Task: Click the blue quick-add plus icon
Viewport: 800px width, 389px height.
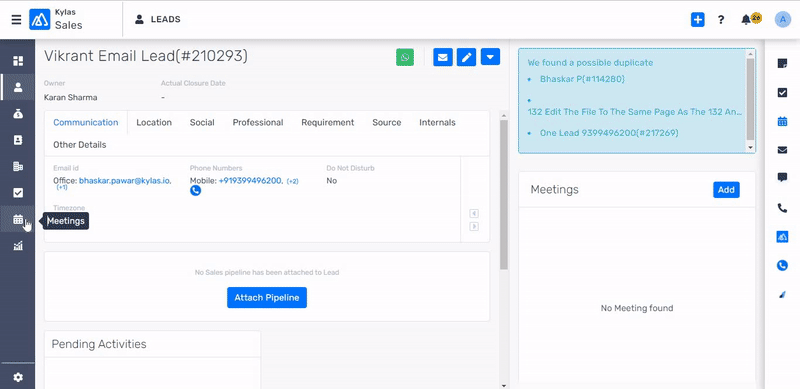Action: (697, 19)
